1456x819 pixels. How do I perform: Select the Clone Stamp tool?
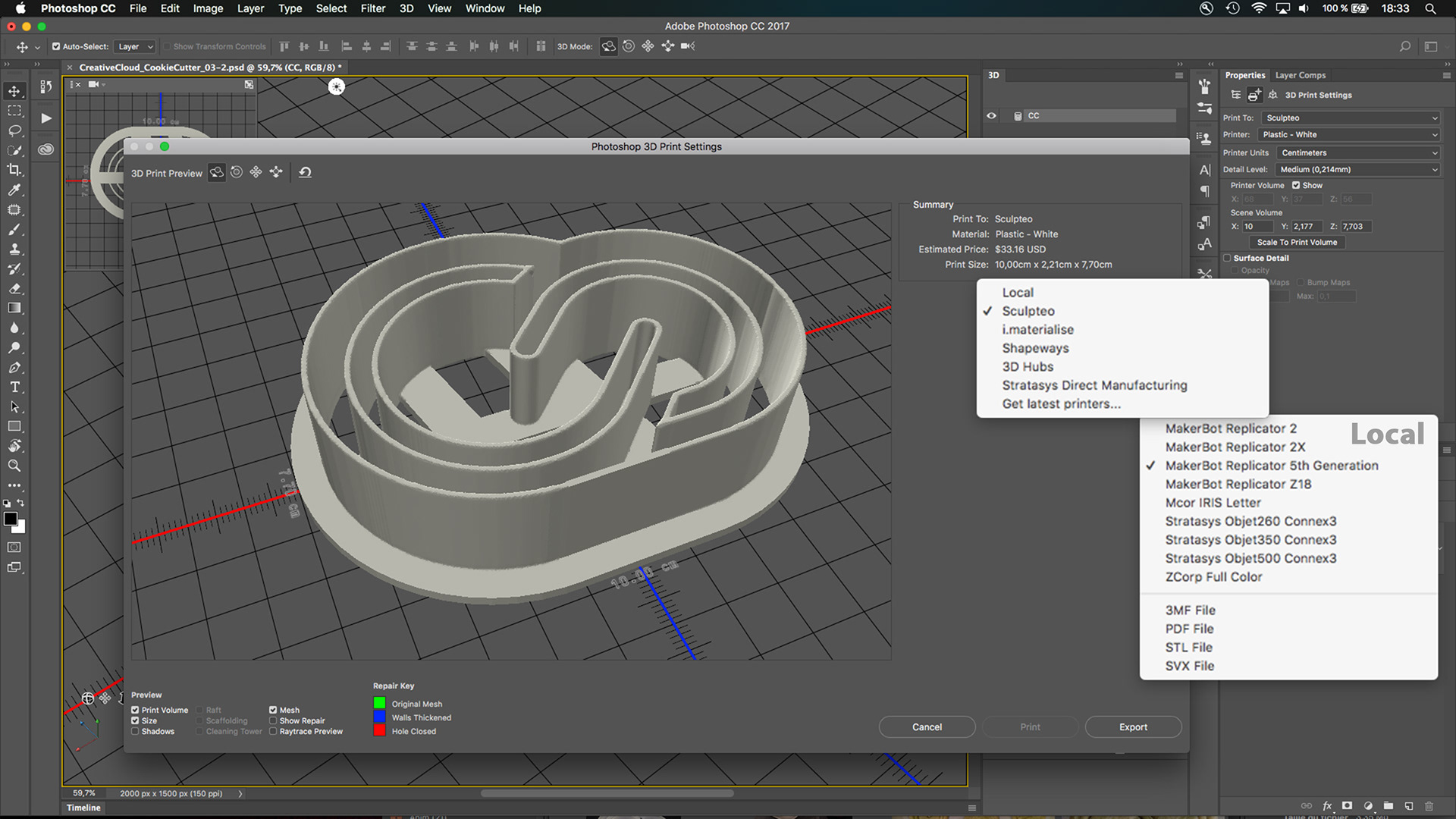(x=14, y=249)
